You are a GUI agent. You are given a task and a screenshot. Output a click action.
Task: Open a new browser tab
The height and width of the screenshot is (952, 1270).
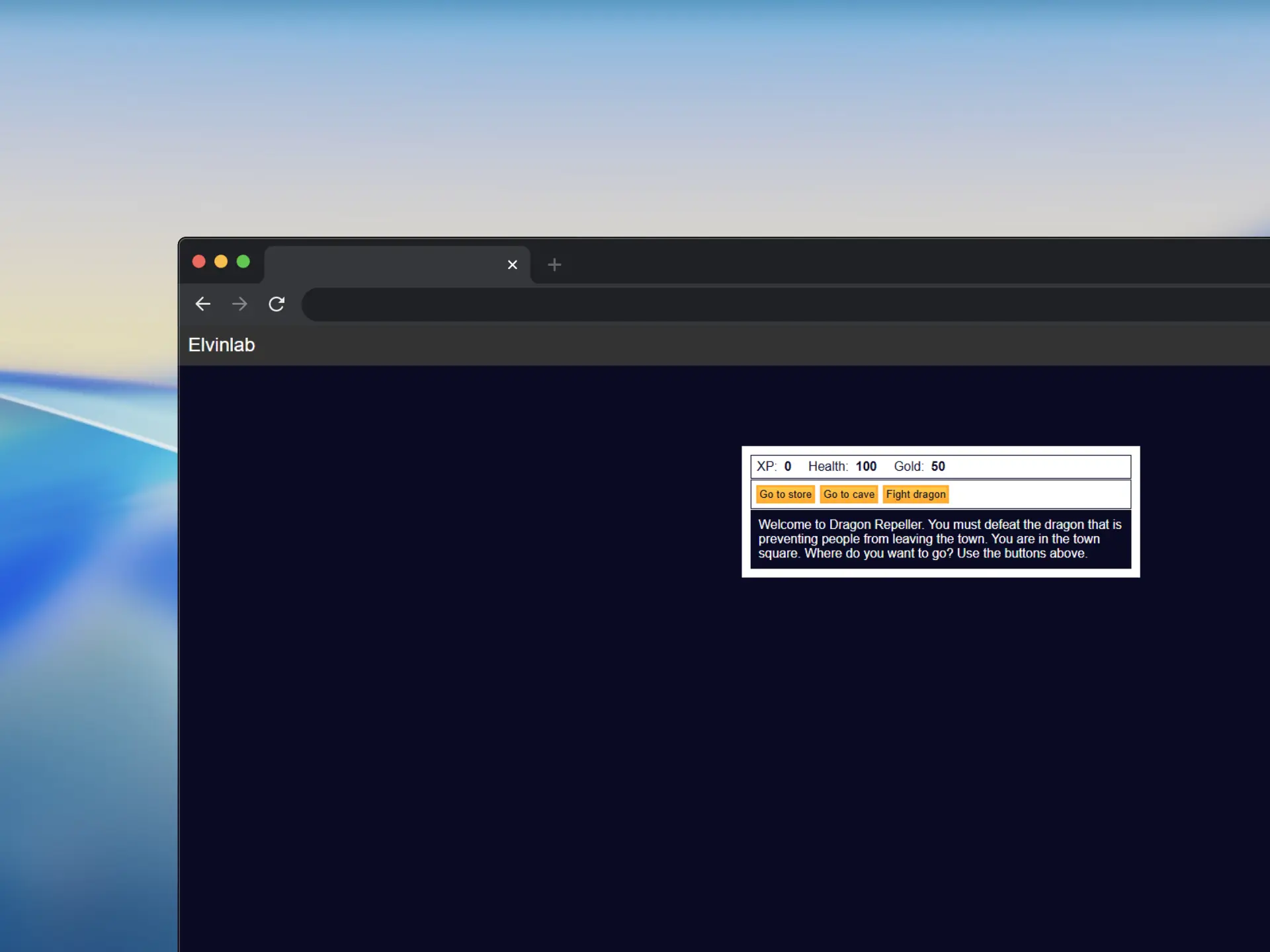point(554,264)
